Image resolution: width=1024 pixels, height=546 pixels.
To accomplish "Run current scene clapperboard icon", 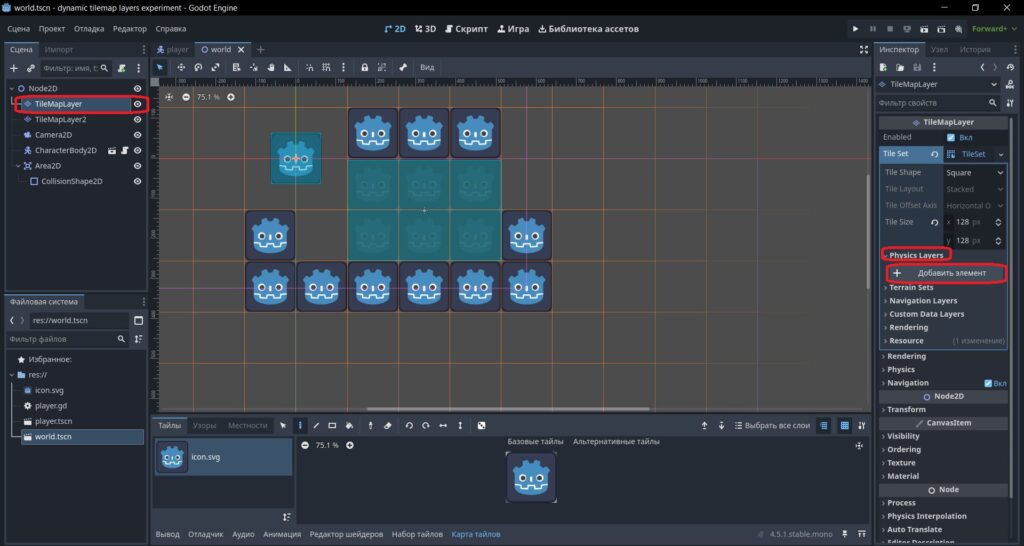I will [x=924, y=29].
